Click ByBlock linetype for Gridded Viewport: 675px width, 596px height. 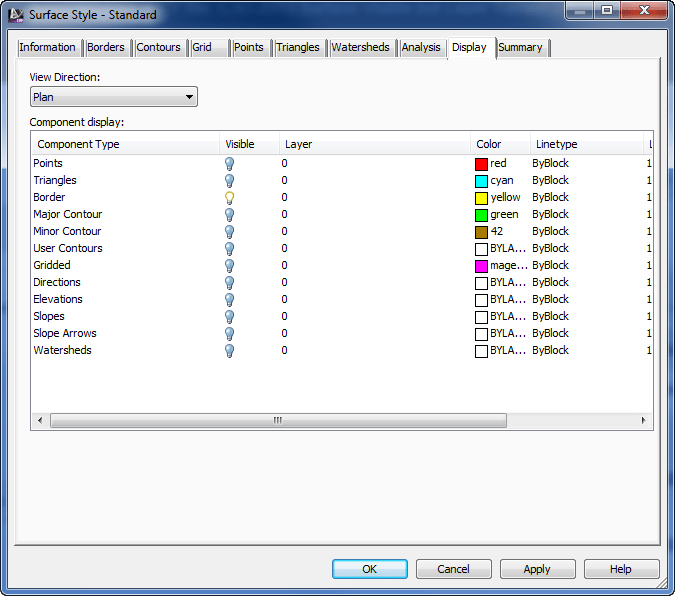(x=550, y=266)
